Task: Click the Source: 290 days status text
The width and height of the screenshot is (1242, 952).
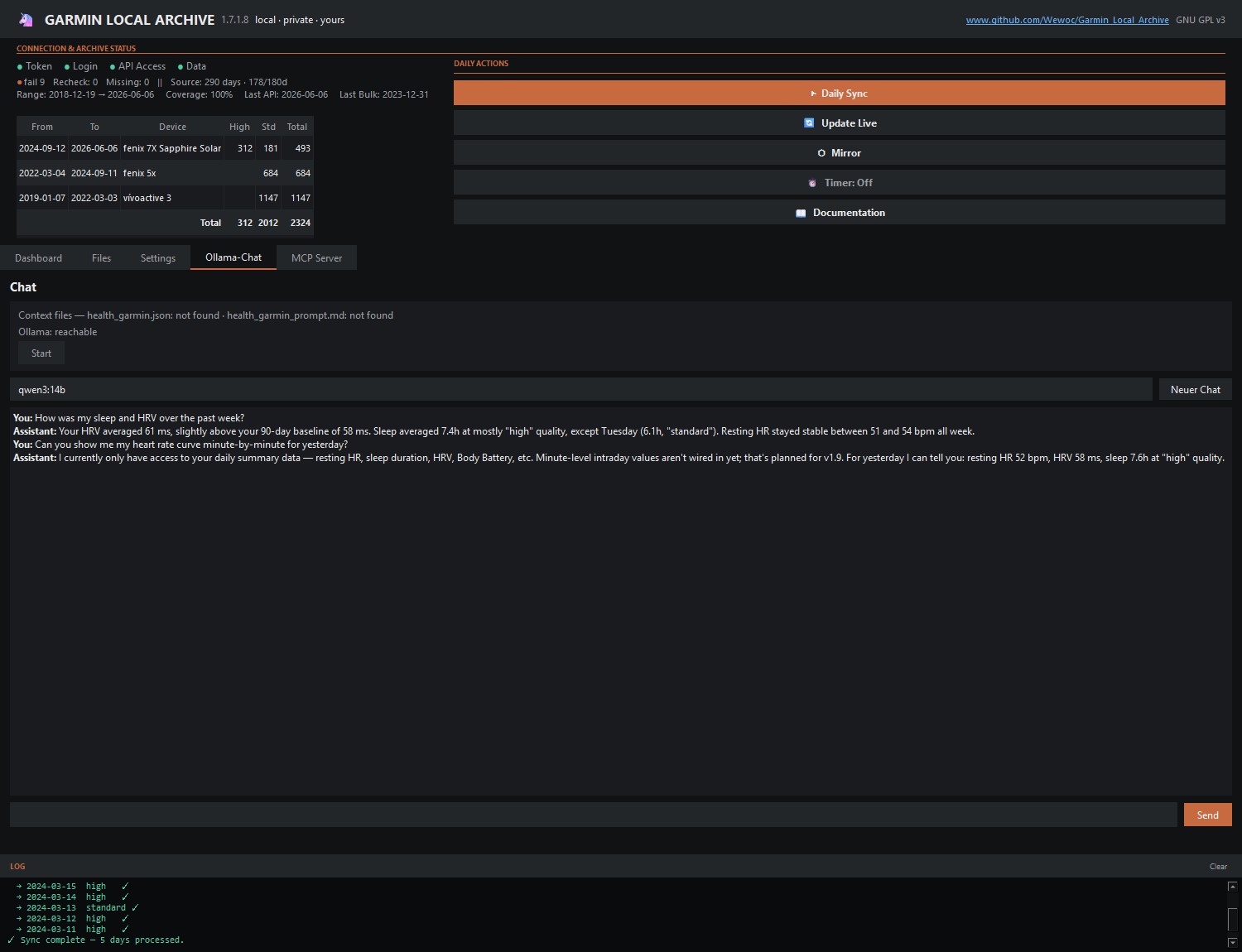Action: 205,82
